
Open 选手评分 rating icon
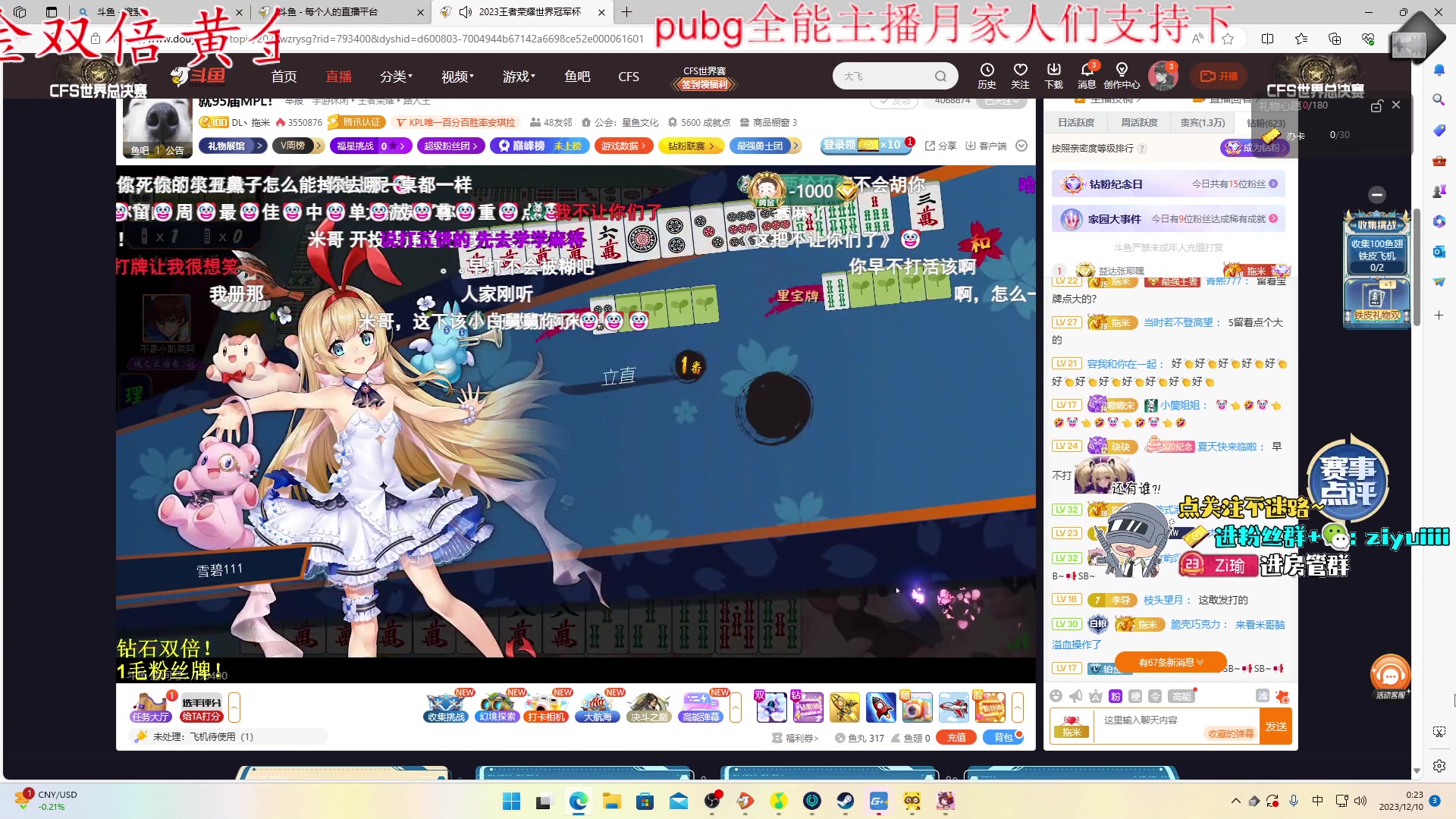point(202,708)
